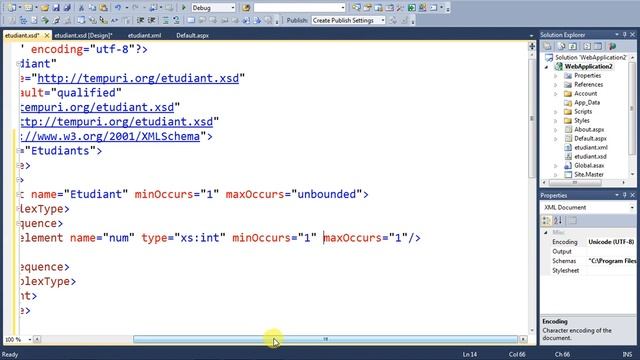Open the Debug configuration dropdown
Viewport: 640px width, 360px height.
pos(233,8)
